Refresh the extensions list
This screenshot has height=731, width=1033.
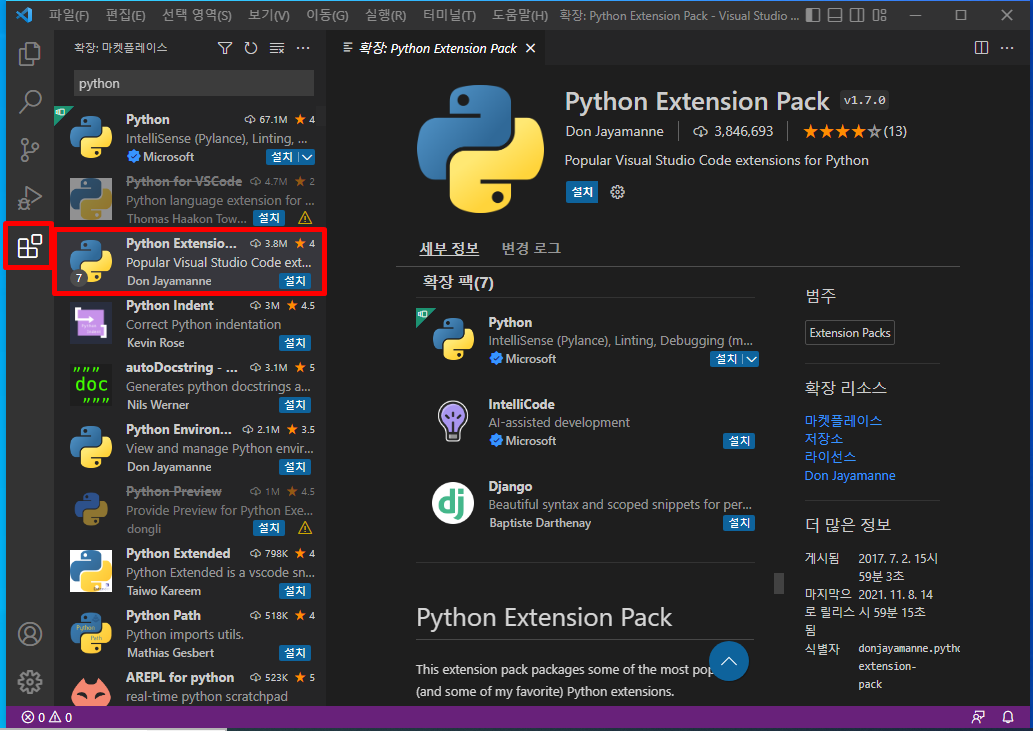click(x=251, y=48)
